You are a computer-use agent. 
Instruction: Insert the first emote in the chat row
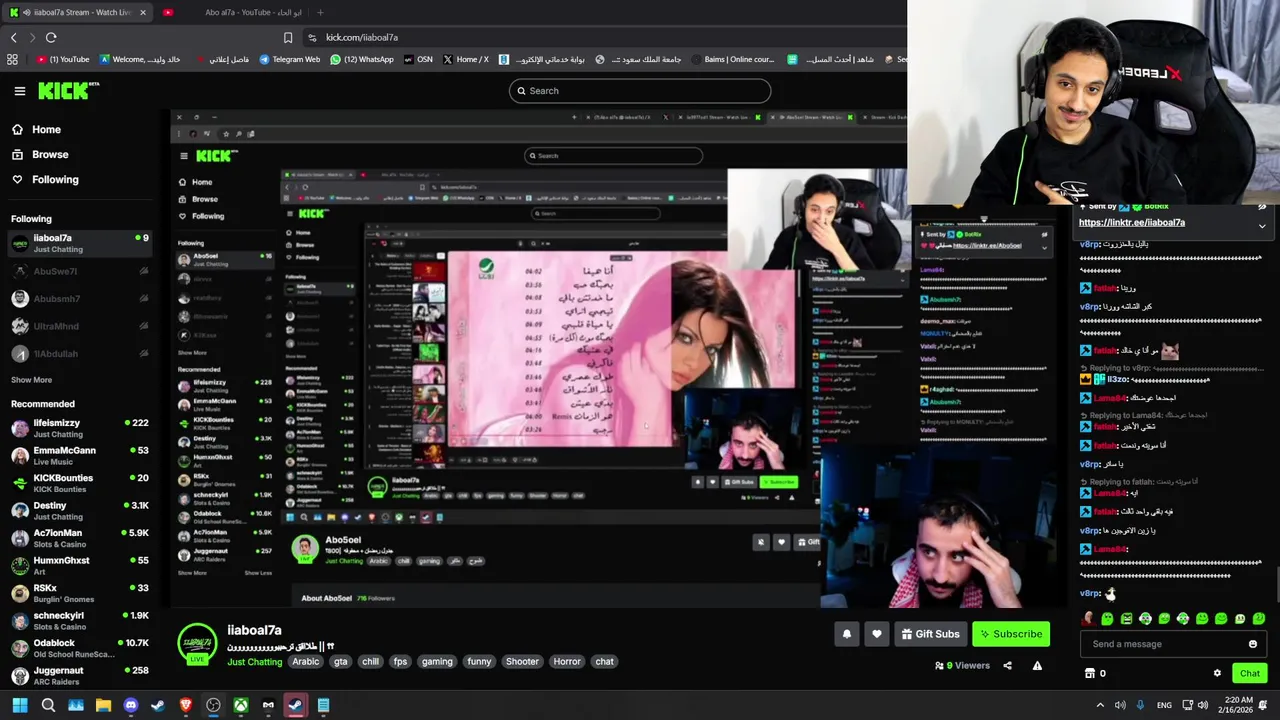(x=1088, y=619)
